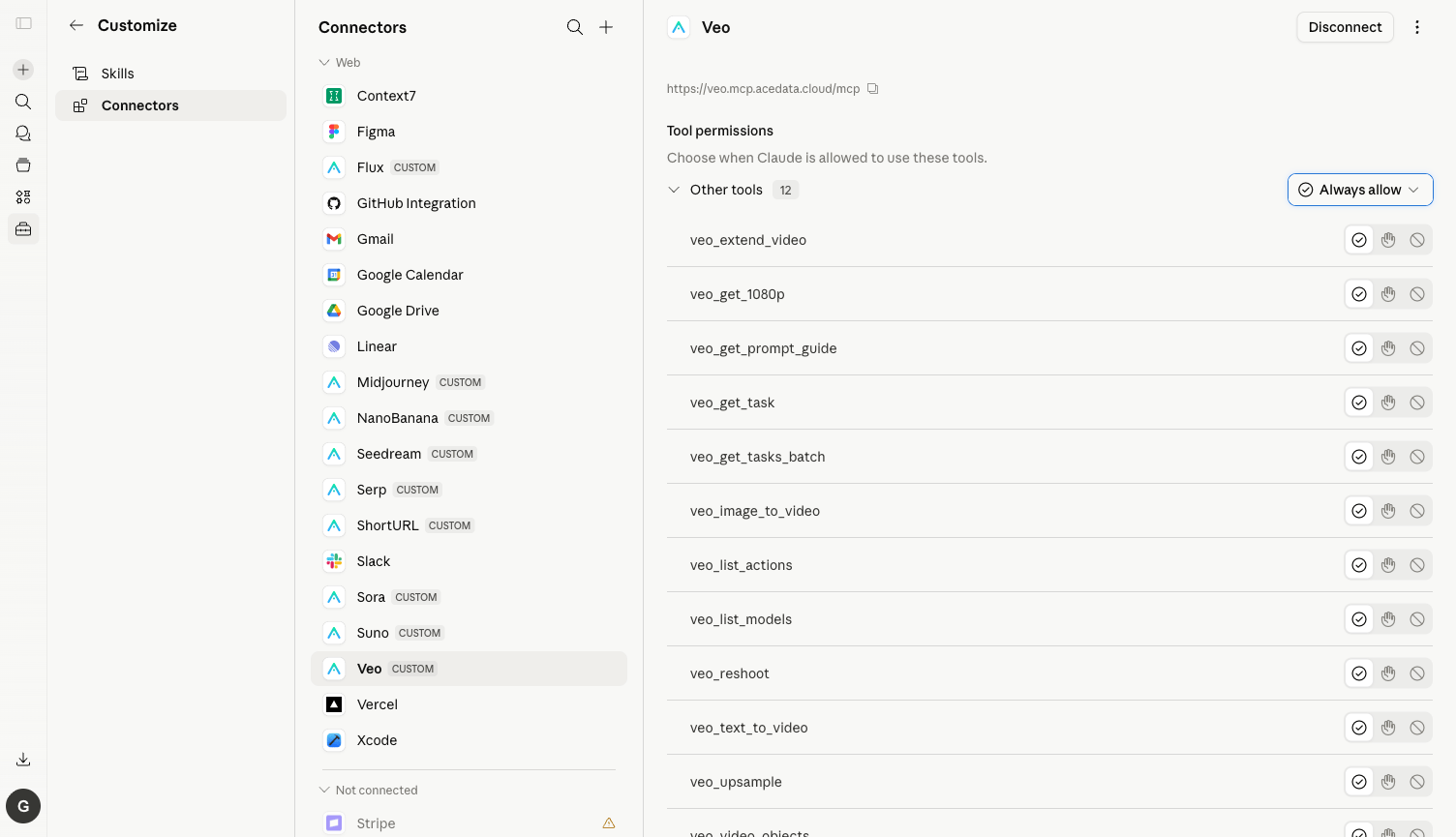Viewport: 1456px width, 837px height.
Task: Select the Stripe not-connected connector
Action: pos(469,823)
